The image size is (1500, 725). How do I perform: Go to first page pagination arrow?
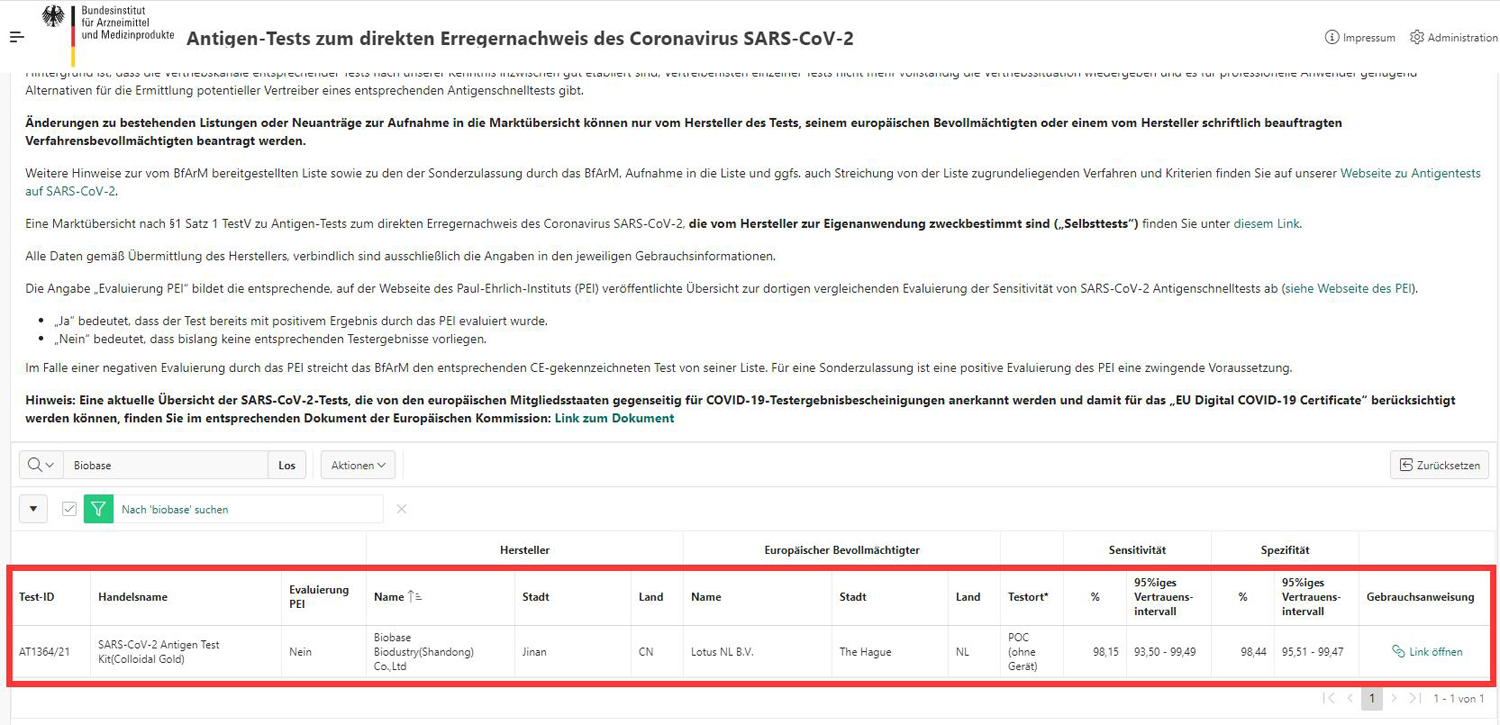coord(1329,698)
